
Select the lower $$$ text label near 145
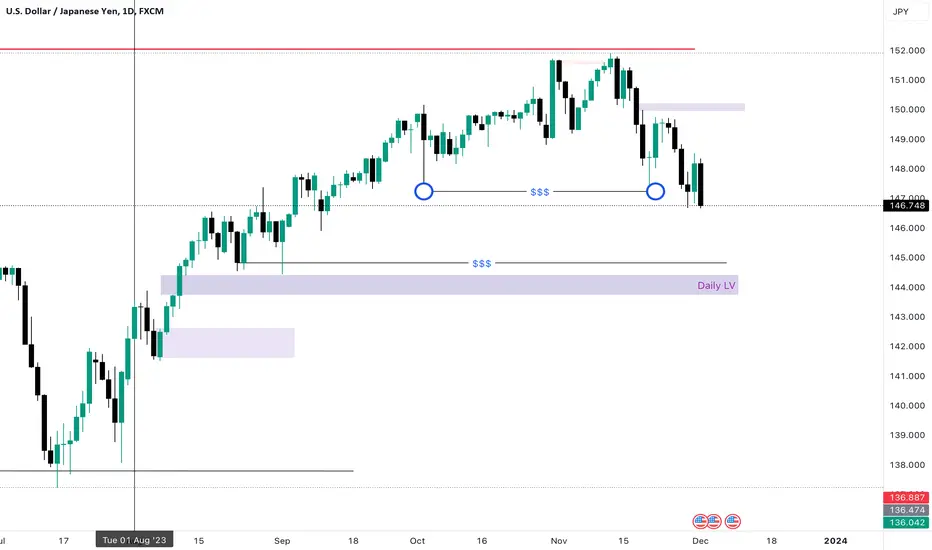pyautogui.click(x=481, y=263)
